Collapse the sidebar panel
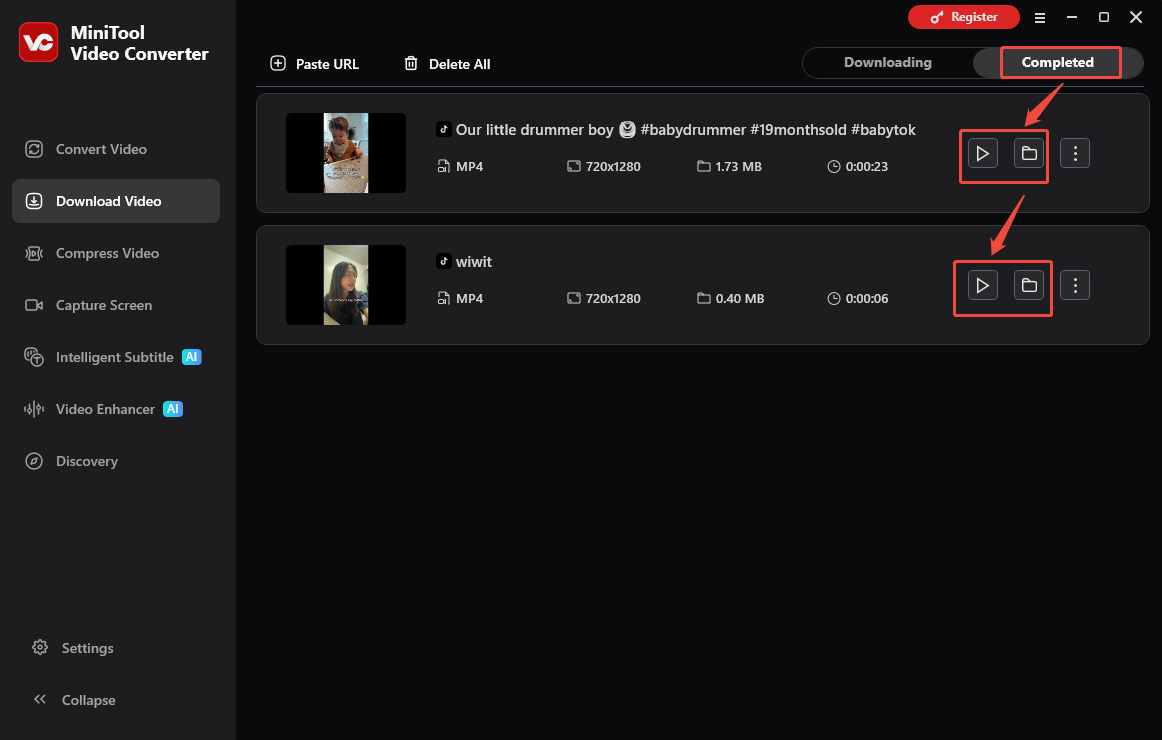This screenshot has width=1162, height=740. tap(75, 700)
